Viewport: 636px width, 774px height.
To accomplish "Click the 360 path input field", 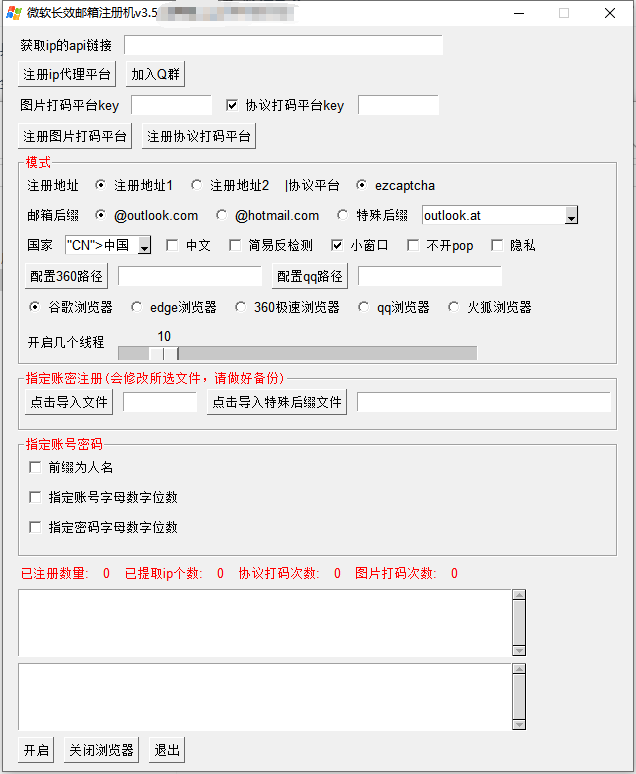I will click(x=190, y=276).
